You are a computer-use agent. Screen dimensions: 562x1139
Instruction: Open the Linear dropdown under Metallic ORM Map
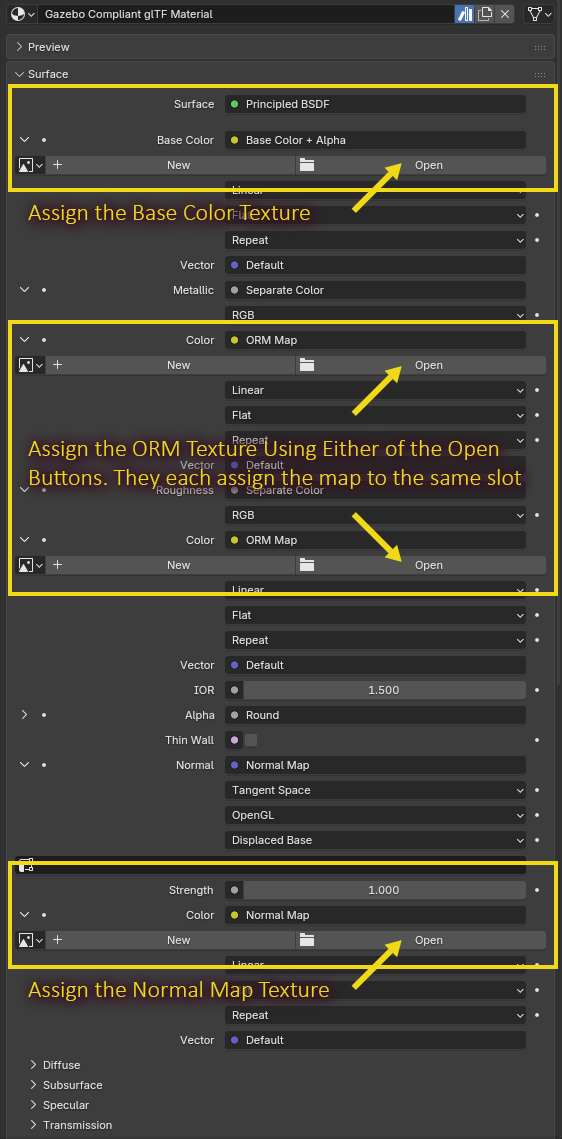click(375, 390)
